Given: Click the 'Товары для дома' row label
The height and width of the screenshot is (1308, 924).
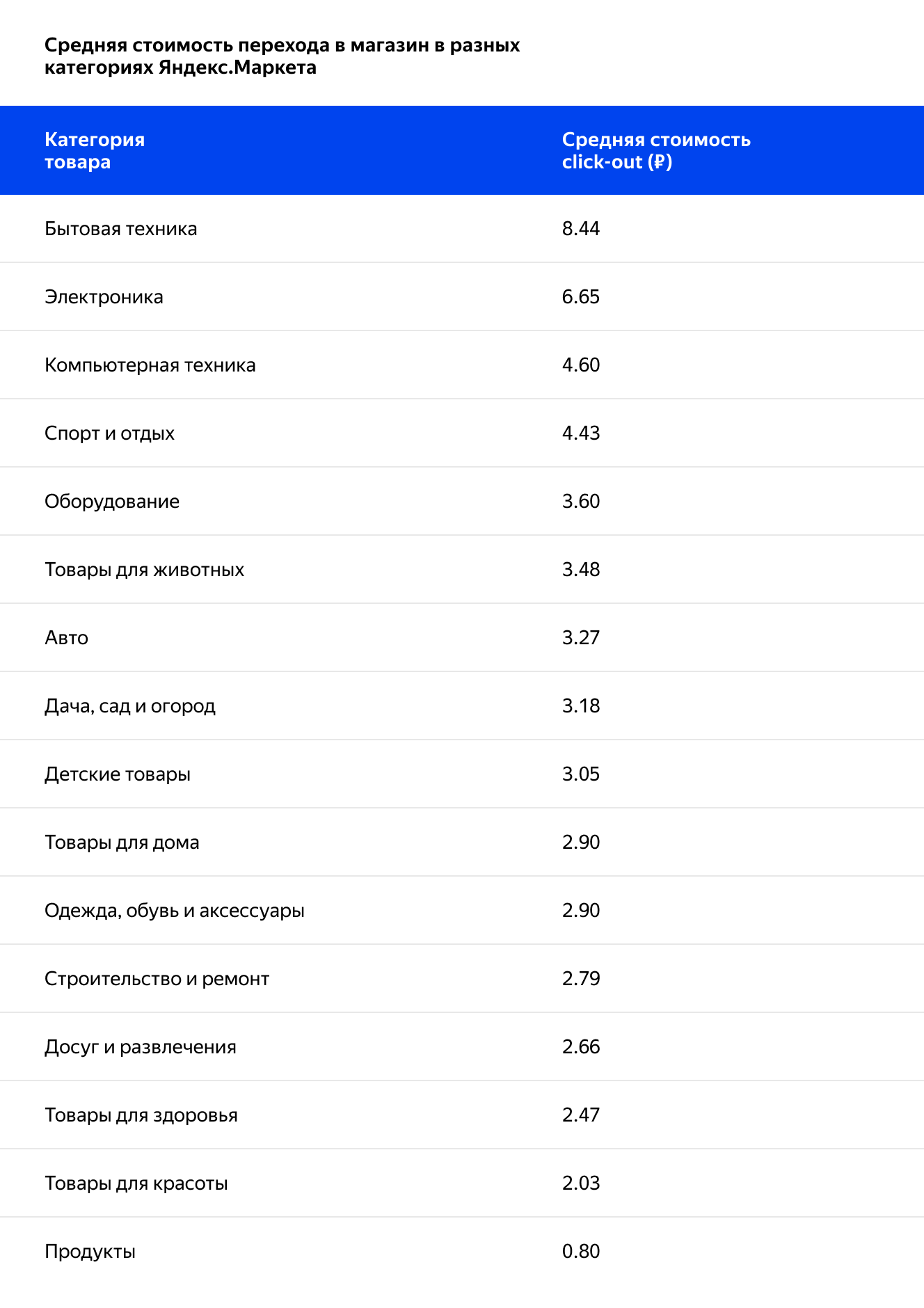Looking at the screenshot, I should (122, 843).
